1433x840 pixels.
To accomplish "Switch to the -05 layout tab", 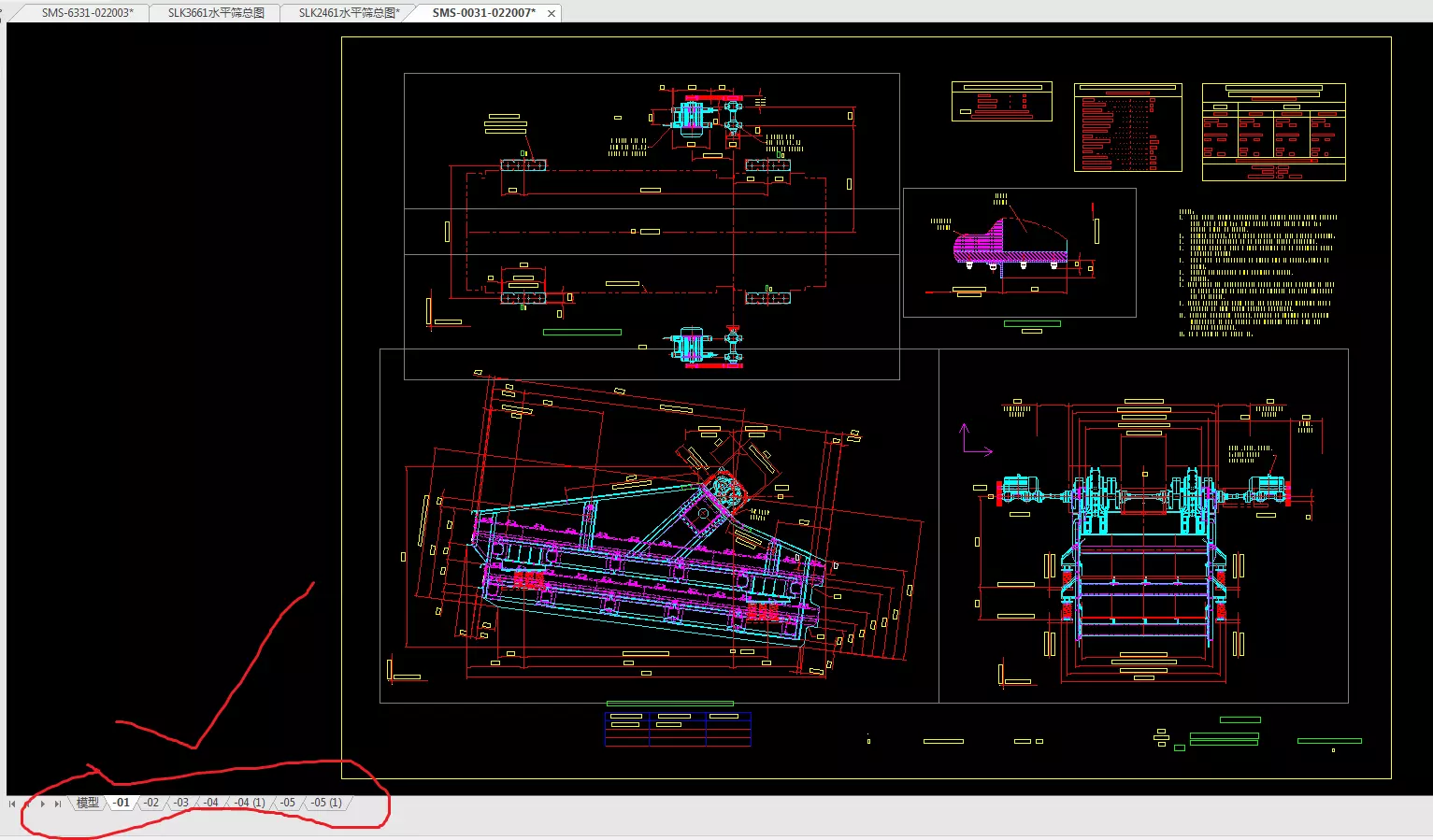I will coord(288,803).
